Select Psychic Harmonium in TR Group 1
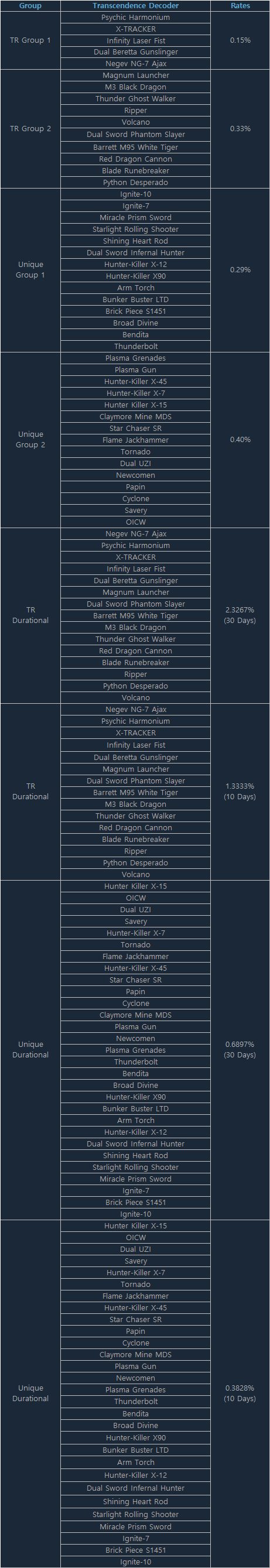The width and height of the screenshot is (270, 1568). [135, 18]
